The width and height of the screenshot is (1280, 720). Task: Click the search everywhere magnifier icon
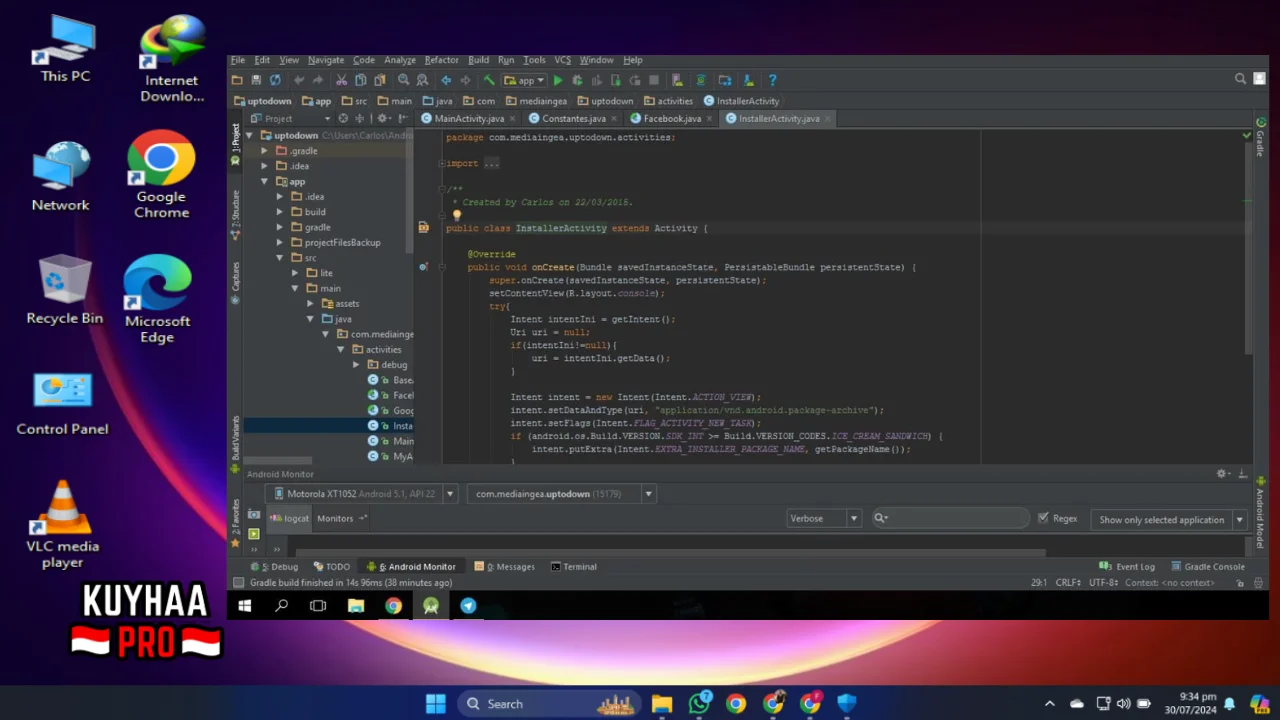pyautogui.click(x=1240, y=79)
